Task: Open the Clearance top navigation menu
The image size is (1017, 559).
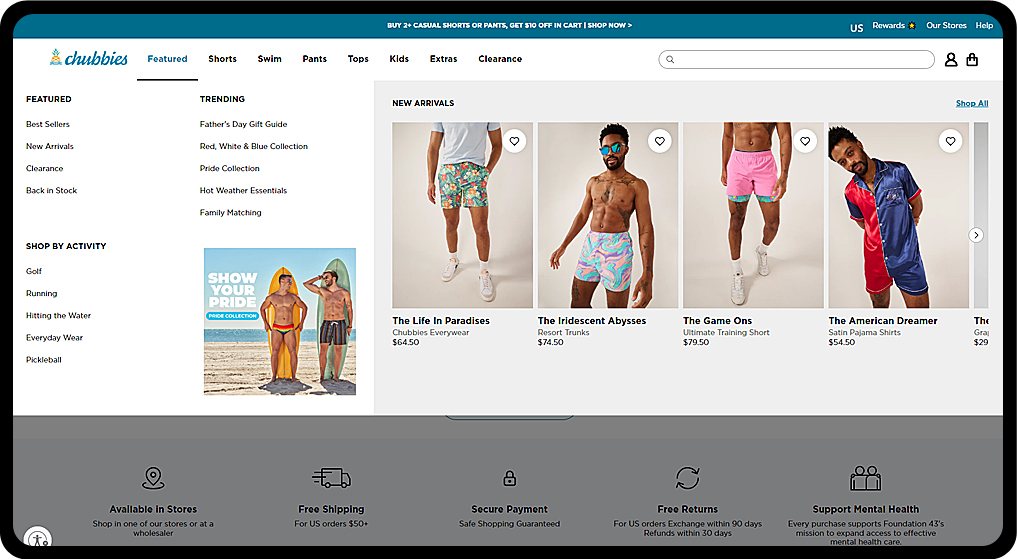Action: pos(500,59)
